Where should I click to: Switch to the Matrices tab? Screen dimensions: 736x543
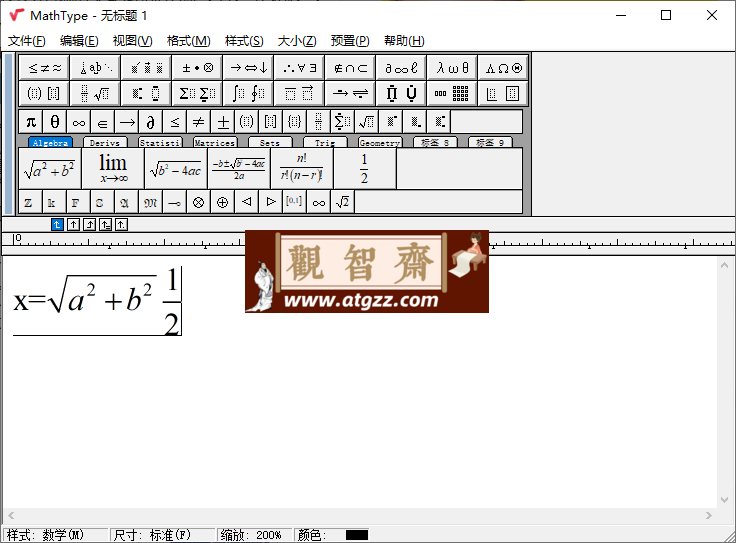click(215, 142)
